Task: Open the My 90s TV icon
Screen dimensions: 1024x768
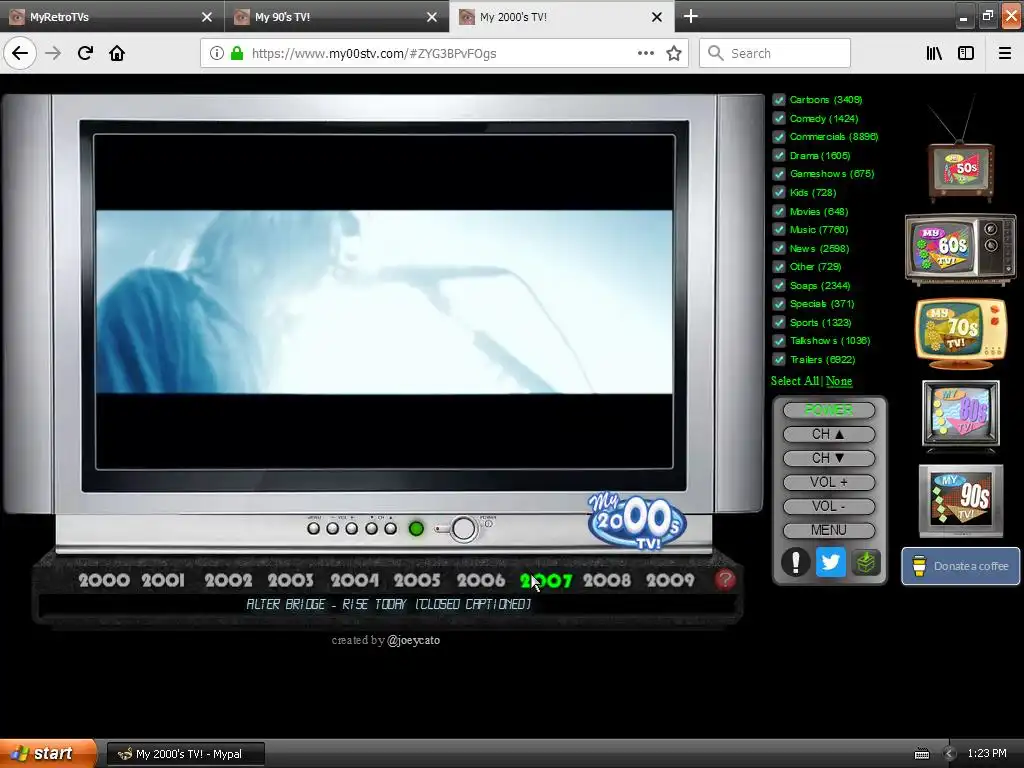Action: [x=961, y=500]
